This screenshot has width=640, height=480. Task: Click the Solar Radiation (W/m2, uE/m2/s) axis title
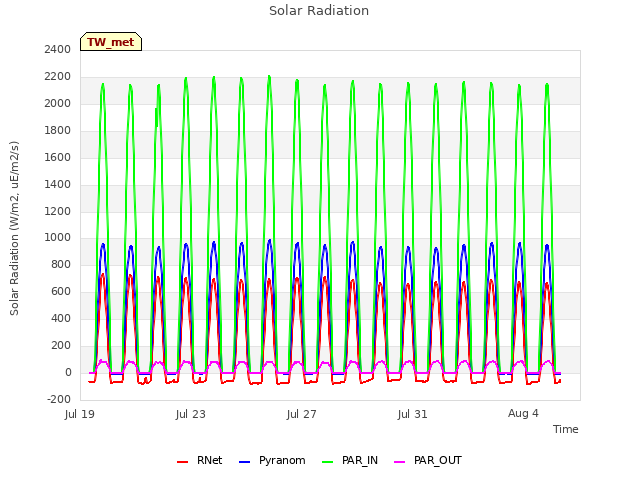coord(14,228)
